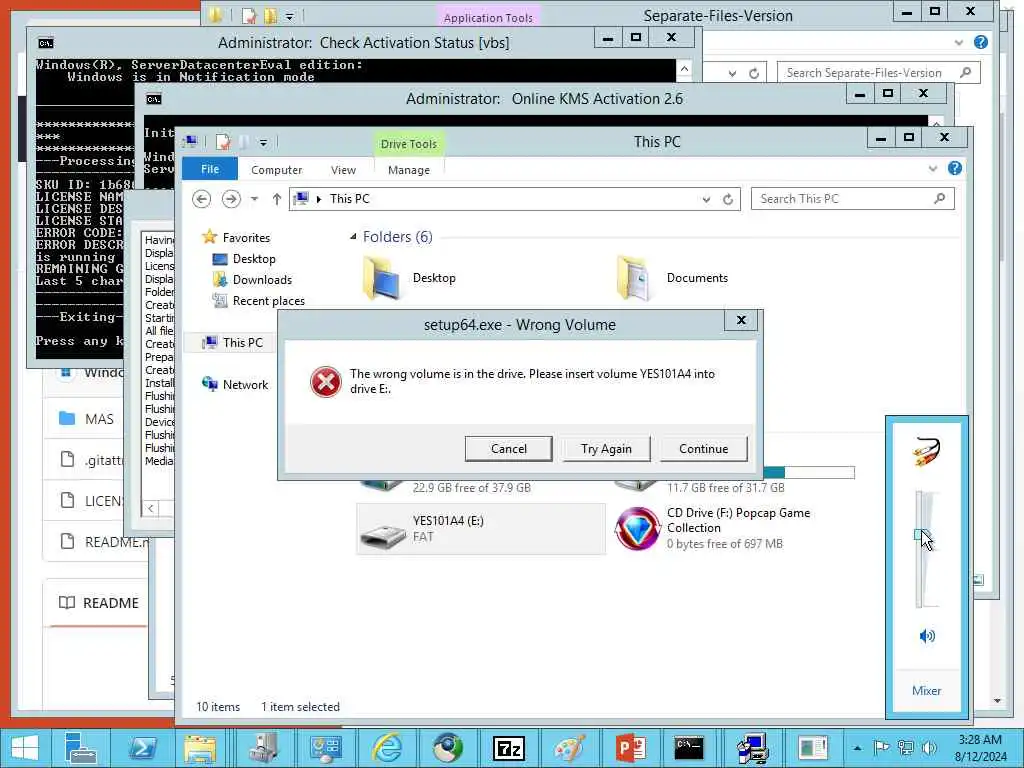Click the Search This PC field
Screen dimensions: 1024x768
pyautogui.click(x=852, y=199)
